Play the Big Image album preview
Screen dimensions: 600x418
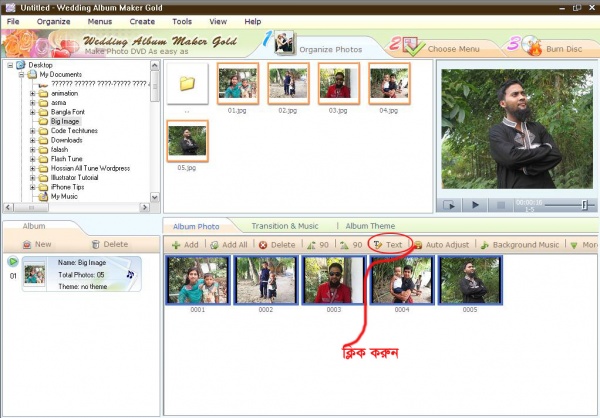tap(13, 262)
